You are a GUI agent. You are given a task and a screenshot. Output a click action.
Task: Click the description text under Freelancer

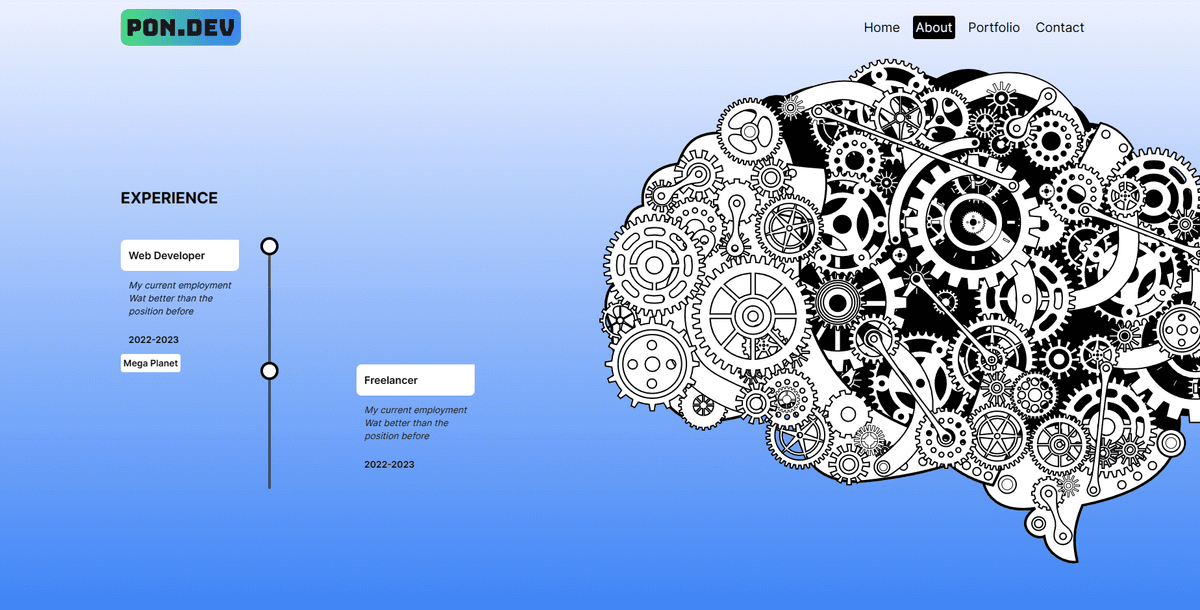coord(416,423)
